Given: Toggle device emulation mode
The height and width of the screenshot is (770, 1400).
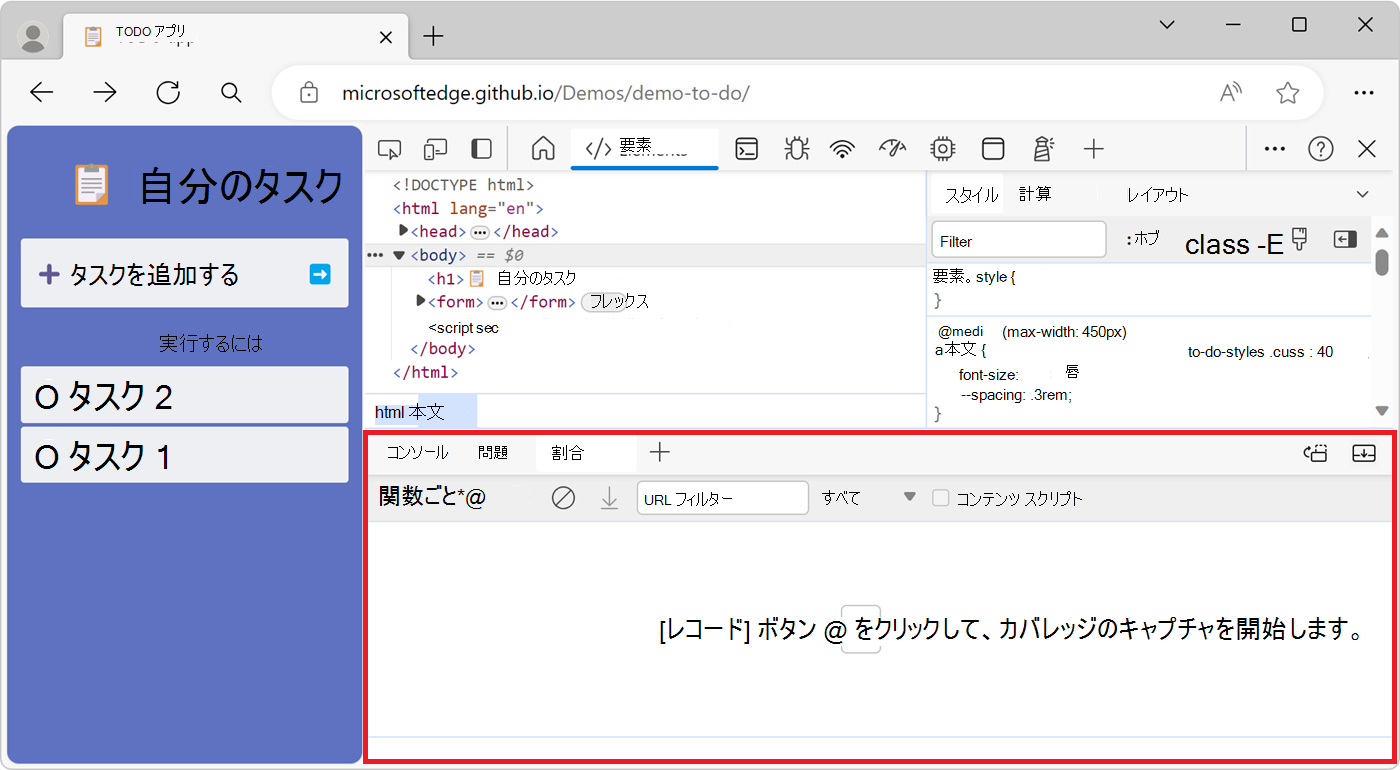Looking at the screenshot, I should click(435, 148).
